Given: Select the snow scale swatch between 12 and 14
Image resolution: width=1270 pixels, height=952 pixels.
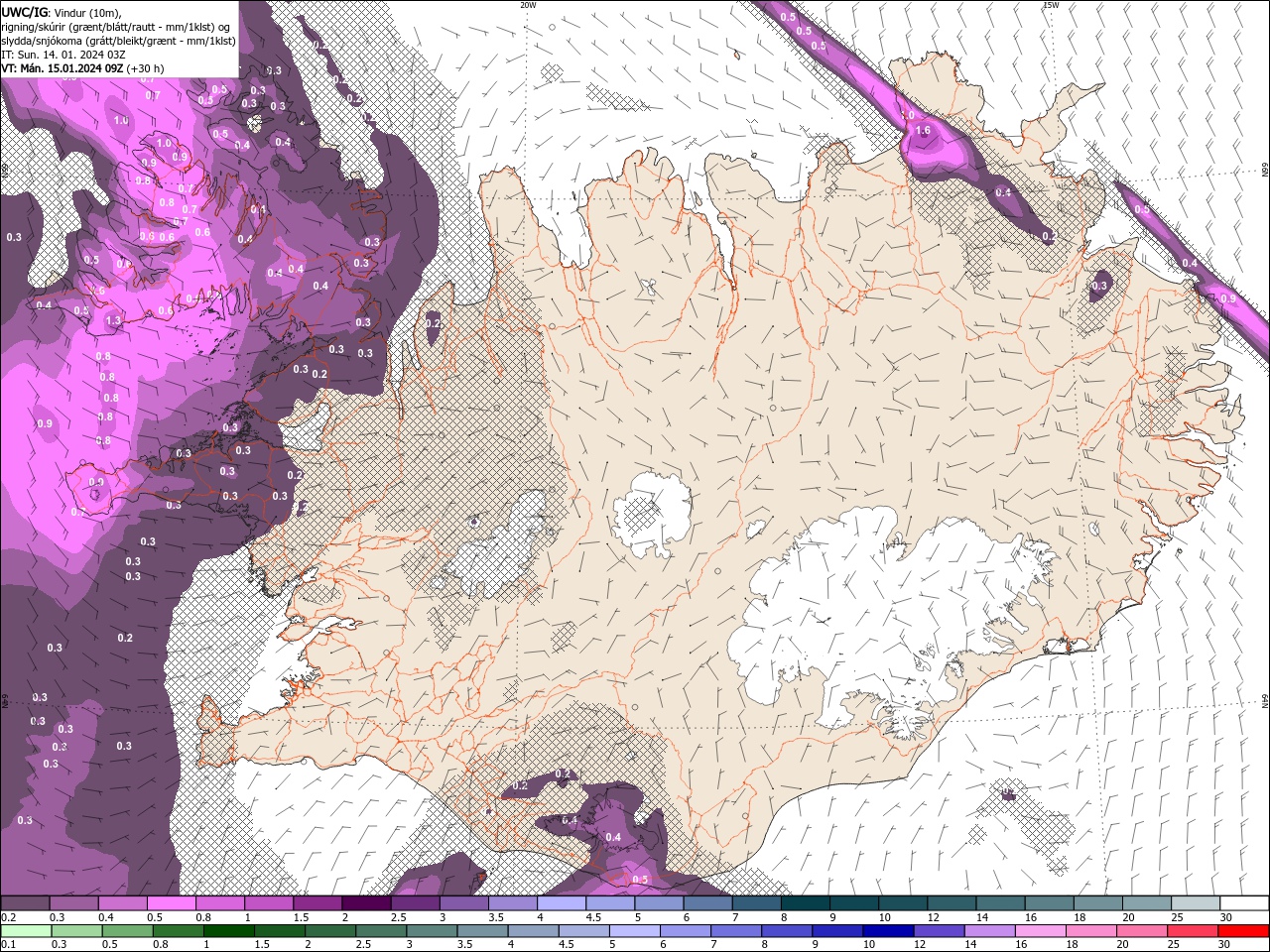Looking at the screenshot, I should (x=951, y=902).
